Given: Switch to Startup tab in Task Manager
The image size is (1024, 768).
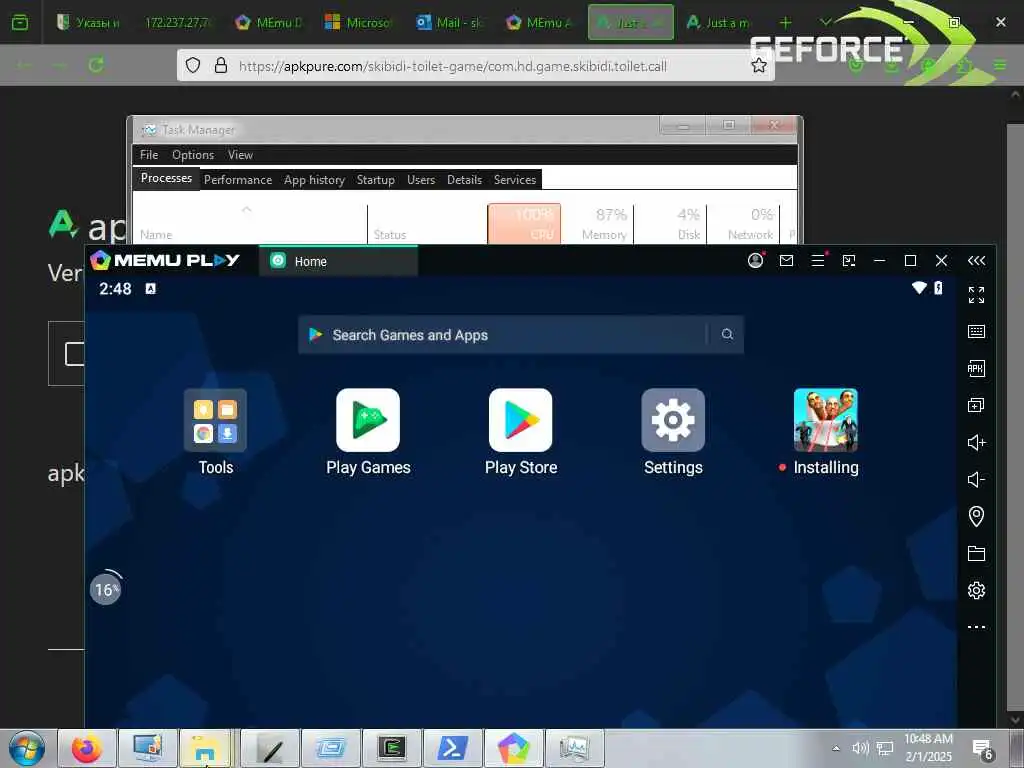Looking at the screenshot, I should pyautogui.click(x=376, y=180).
